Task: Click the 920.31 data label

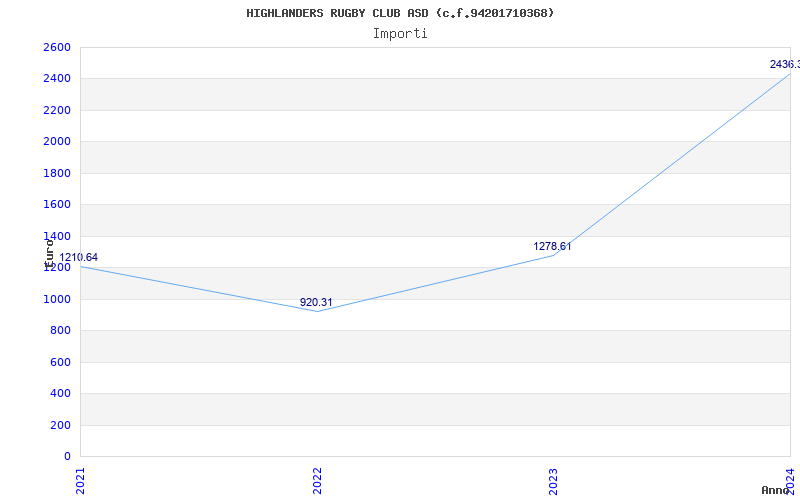Action: [x=316, y=303]
